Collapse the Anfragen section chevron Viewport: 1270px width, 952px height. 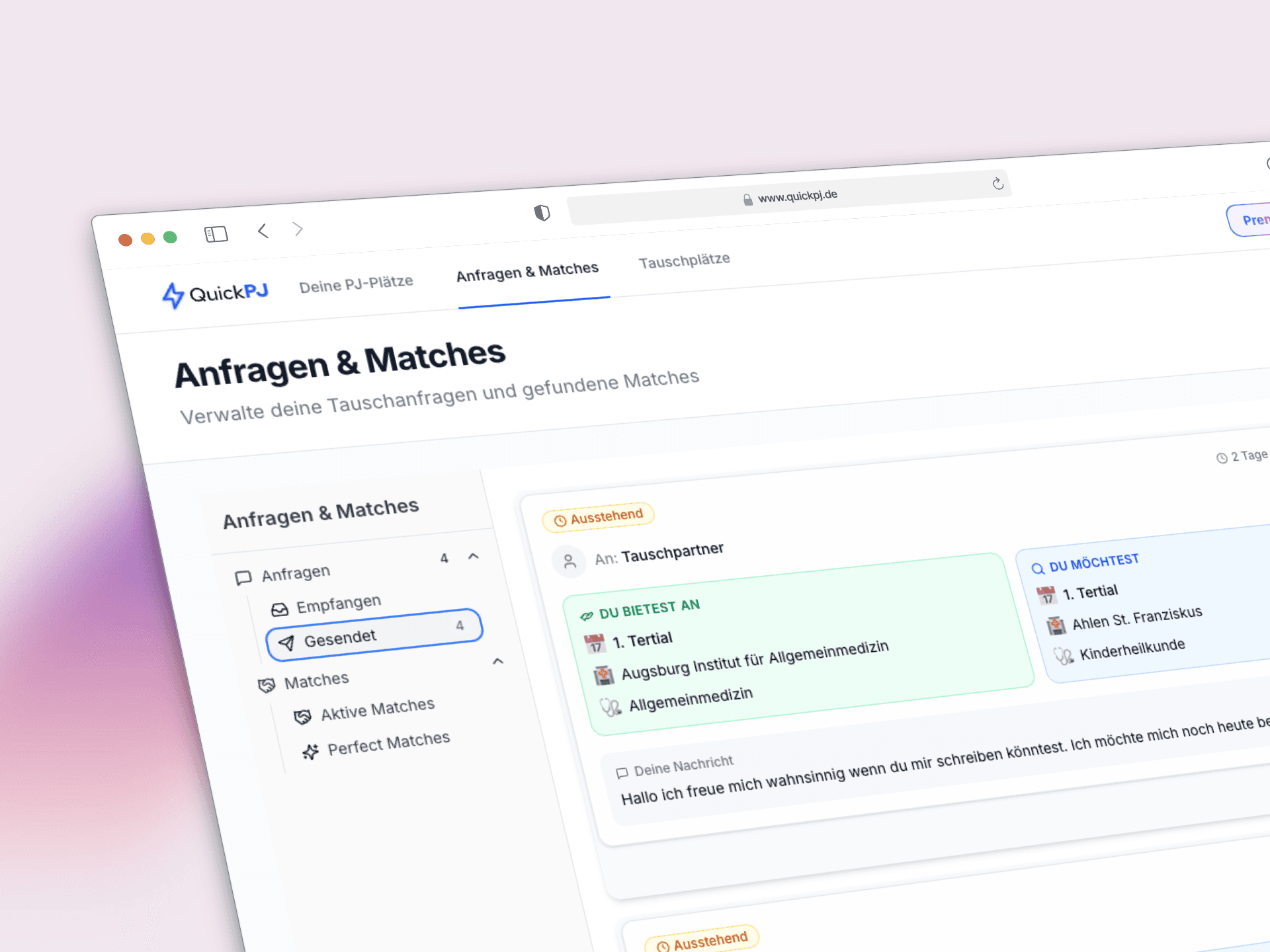tap(474, 557)
